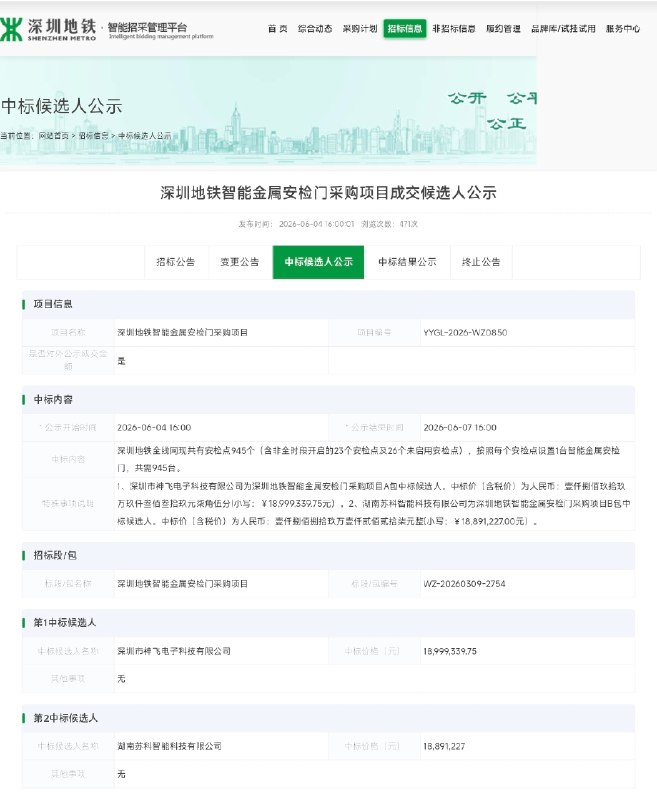Screen dimensions: 657x800
Task: Open the 综合动态 menu item
Action: 315,29
